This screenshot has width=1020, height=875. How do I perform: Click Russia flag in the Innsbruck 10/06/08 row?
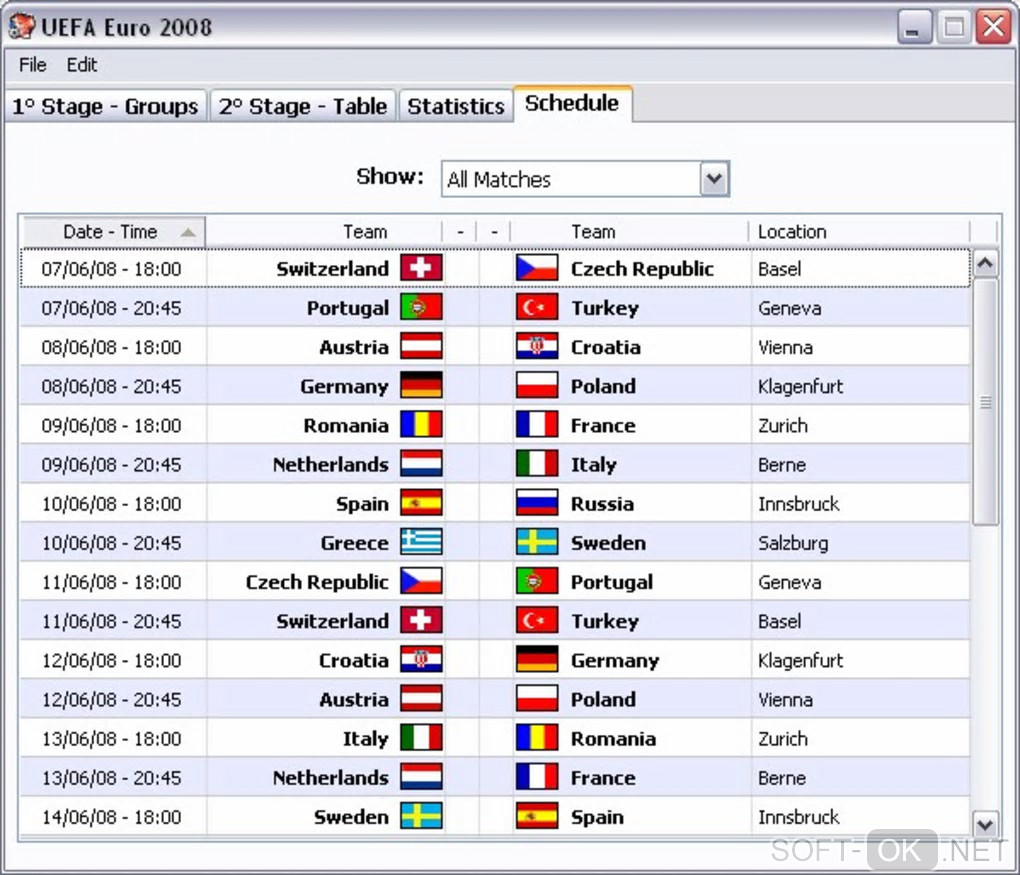pos(537,503)
